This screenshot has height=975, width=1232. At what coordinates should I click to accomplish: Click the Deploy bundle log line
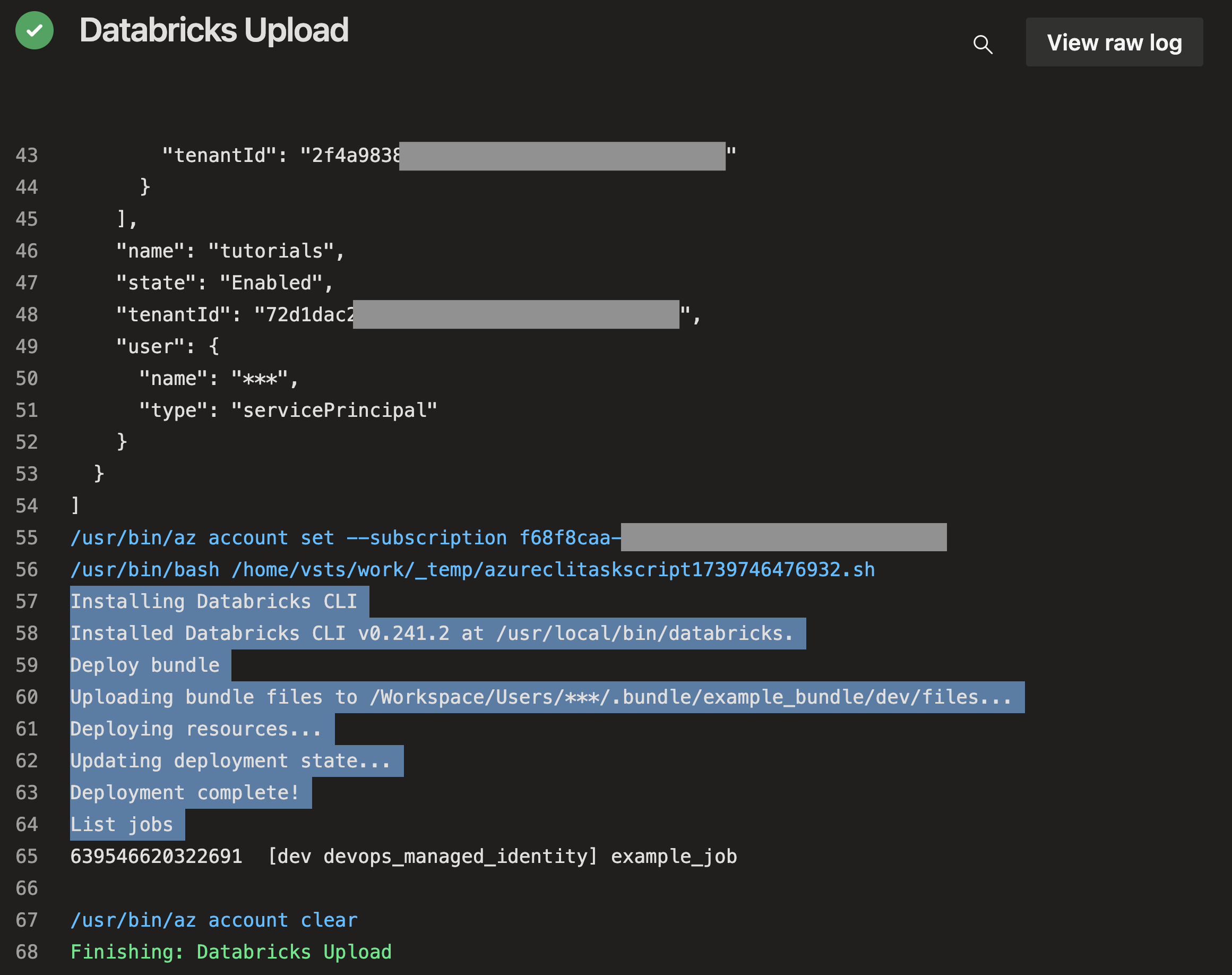tap(145, 665)
